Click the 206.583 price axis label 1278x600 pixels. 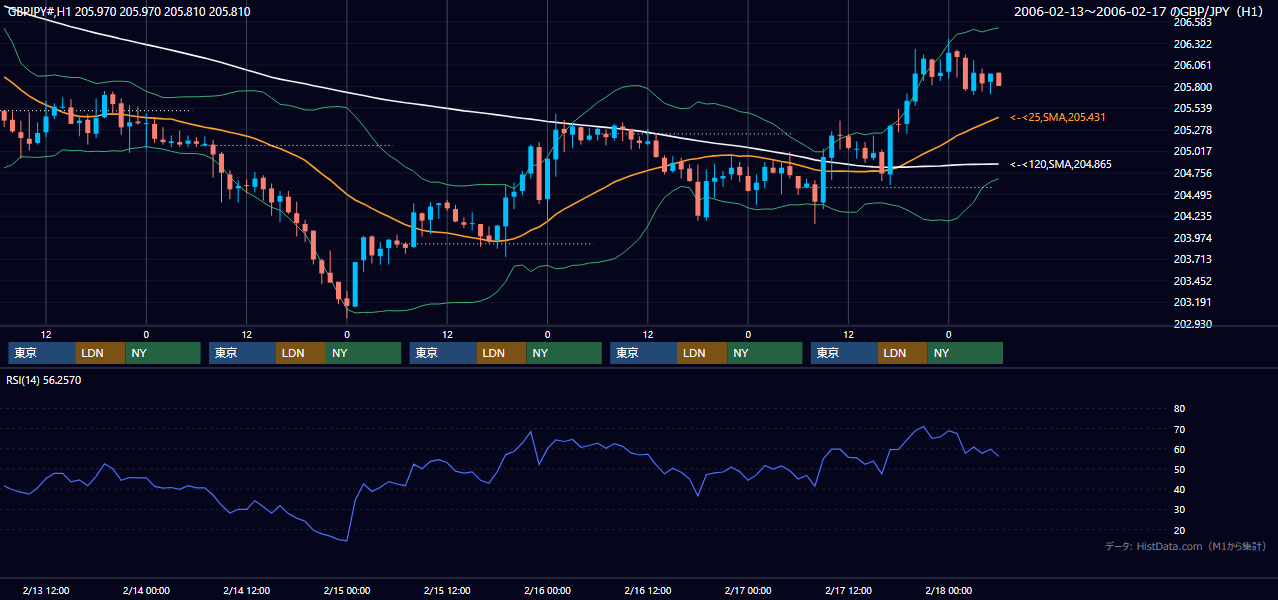[1192, 22]
